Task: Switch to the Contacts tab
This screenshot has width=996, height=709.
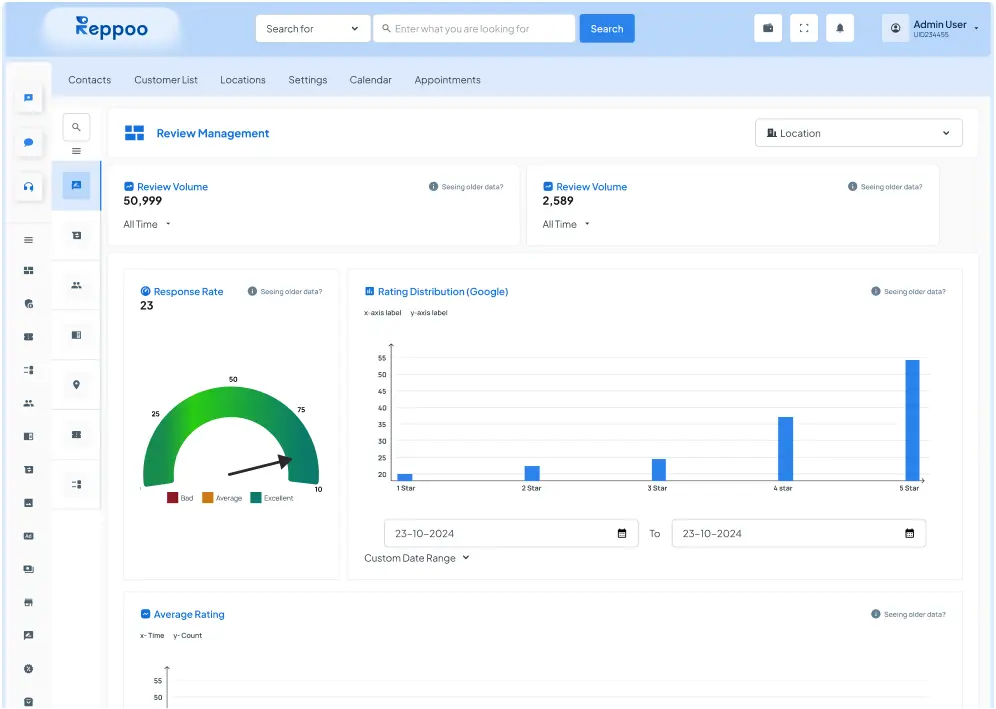Action: click(x=90, y=80)
